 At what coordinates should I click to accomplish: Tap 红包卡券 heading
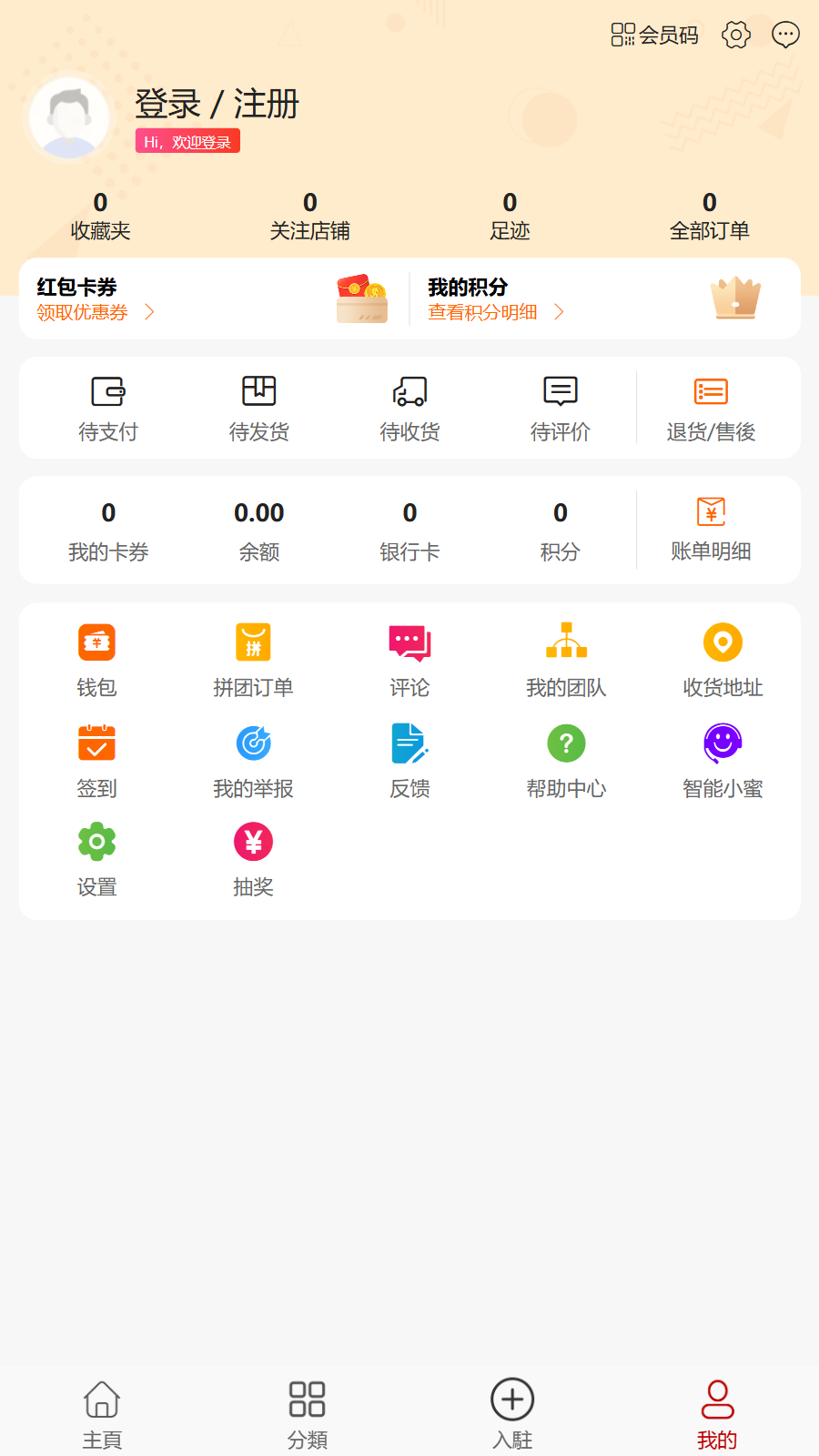pos(77,287)
